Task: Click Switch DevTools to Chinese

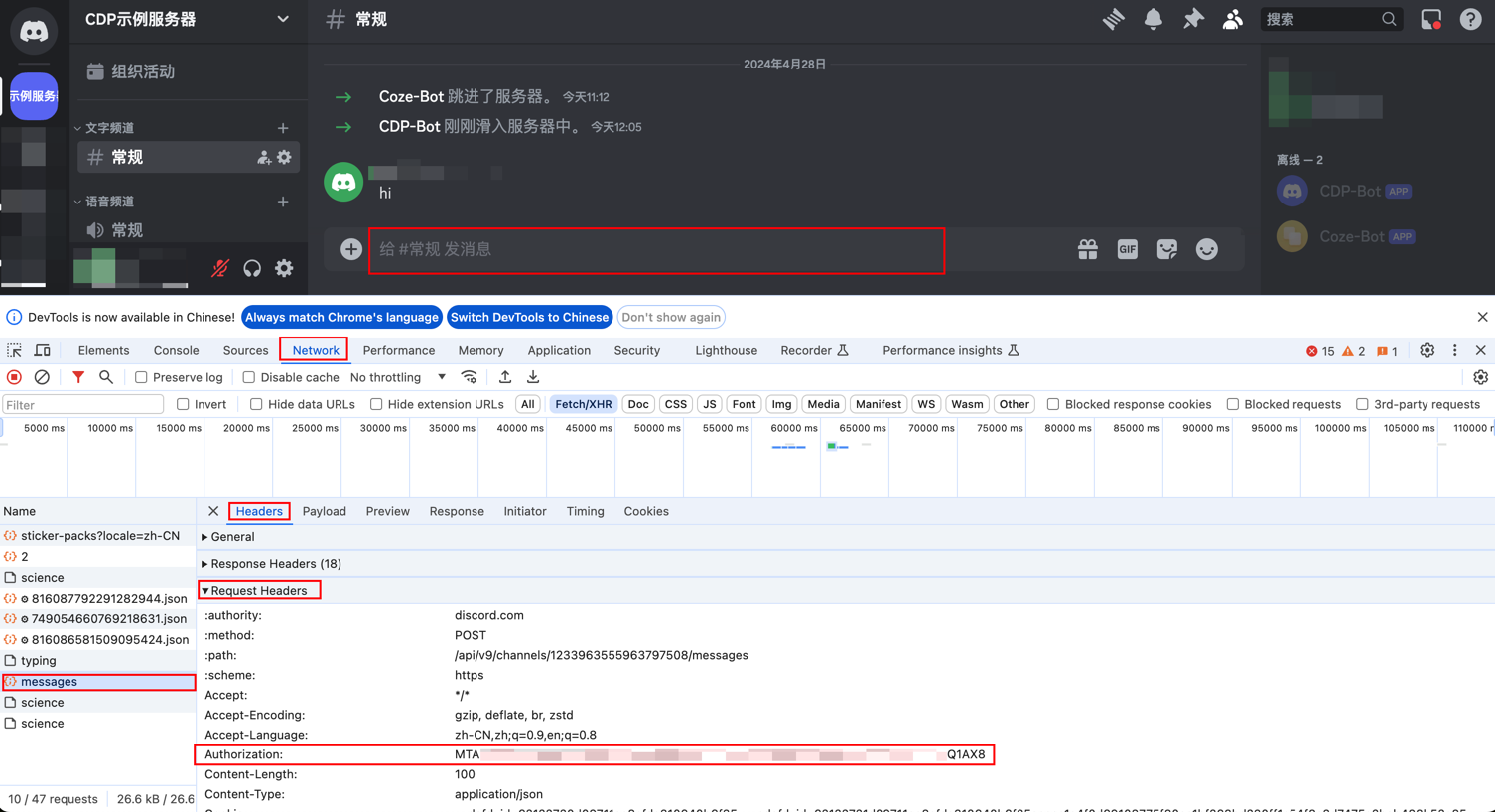Action: 529,317
